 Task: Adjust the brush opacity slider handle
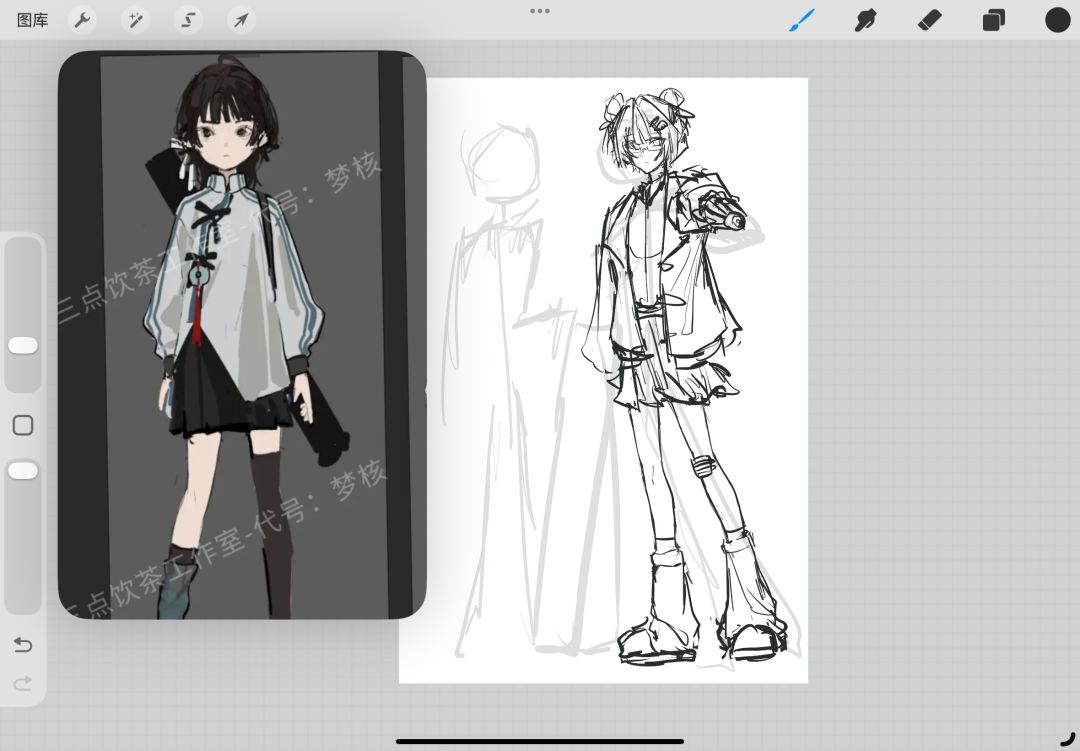tap(23, 471)
